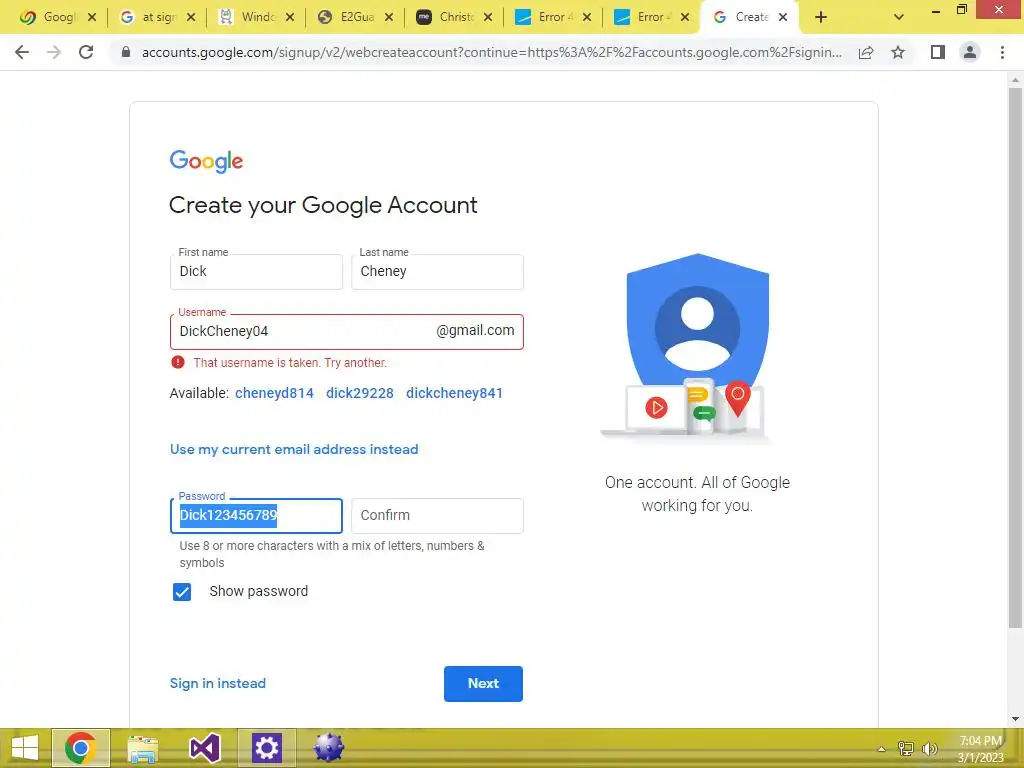Click the Password field

coord(256,516)
